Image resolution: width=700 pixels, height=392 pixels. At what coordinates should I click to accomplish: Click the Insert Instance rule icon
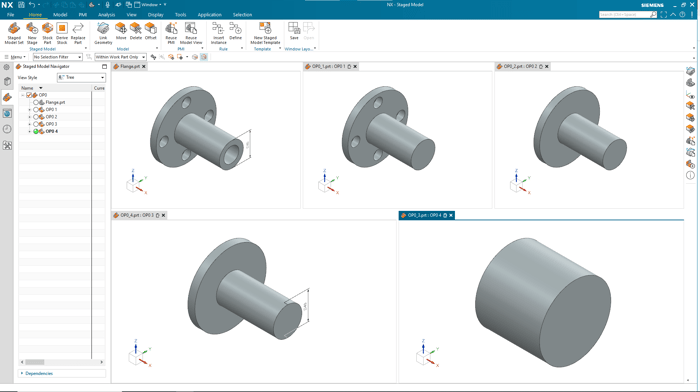click(218, 33)
